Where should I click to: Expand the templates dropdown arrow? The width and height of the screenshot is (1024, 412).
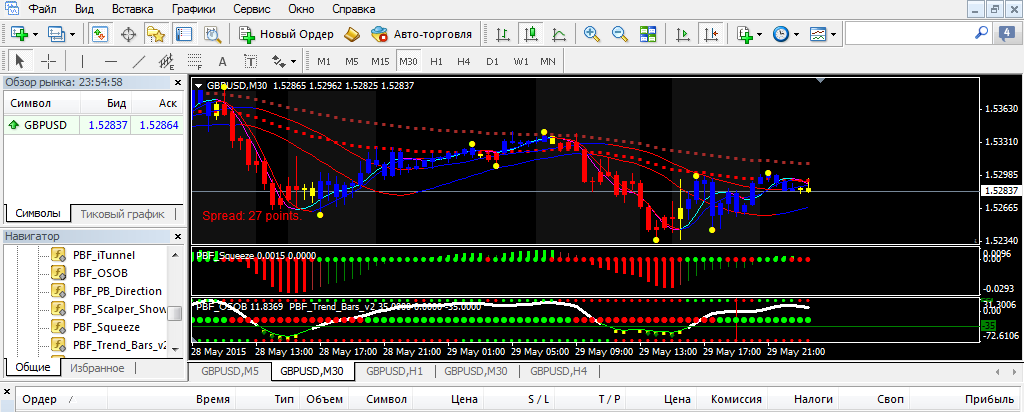pyautogui.click(x=833, y=34)
